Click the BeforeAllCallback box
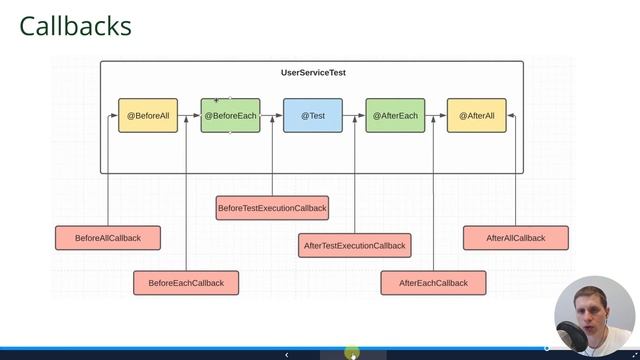Viewport: 640px width, 360px height. pos(108,238)
